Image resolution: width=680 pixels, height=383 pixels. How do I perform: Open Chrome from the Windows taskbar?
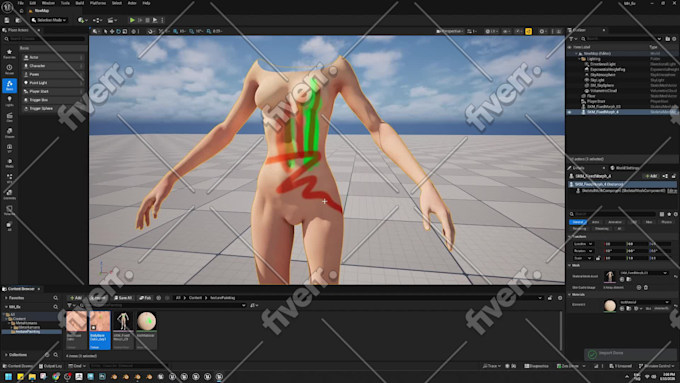point(55,376)
